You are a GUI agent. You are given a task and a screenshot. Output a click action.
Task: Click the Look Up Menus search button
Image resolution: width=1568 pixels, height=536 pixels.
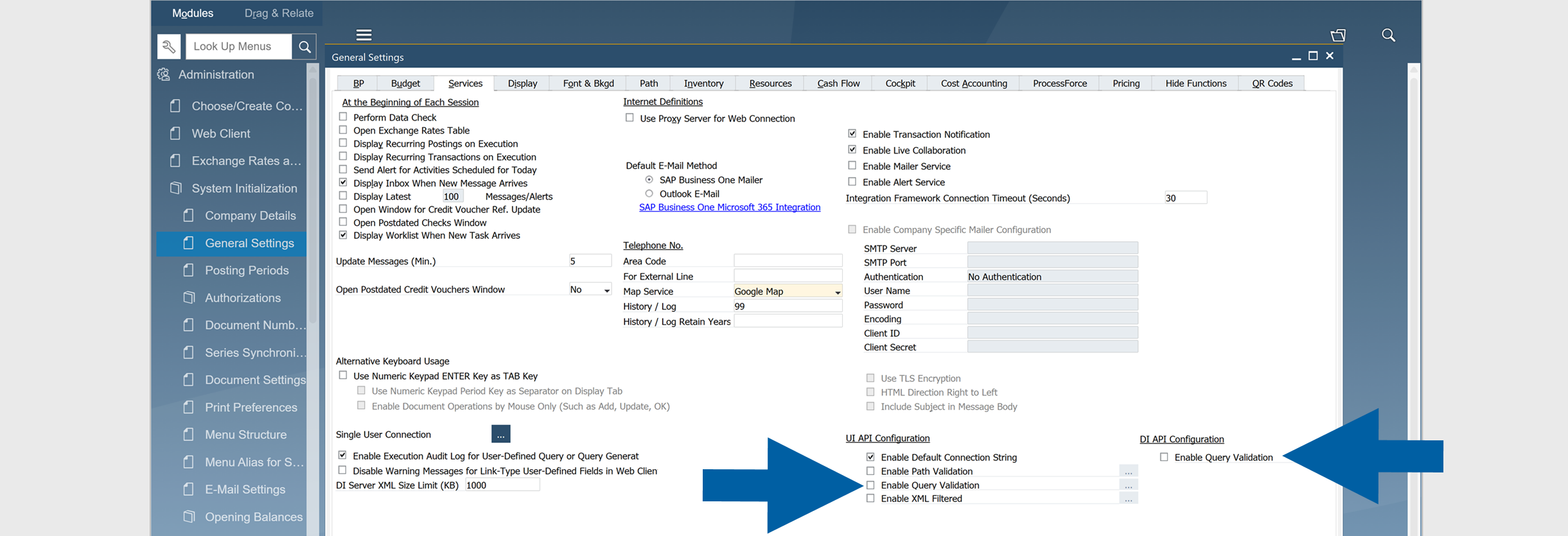tap(304, 46)
